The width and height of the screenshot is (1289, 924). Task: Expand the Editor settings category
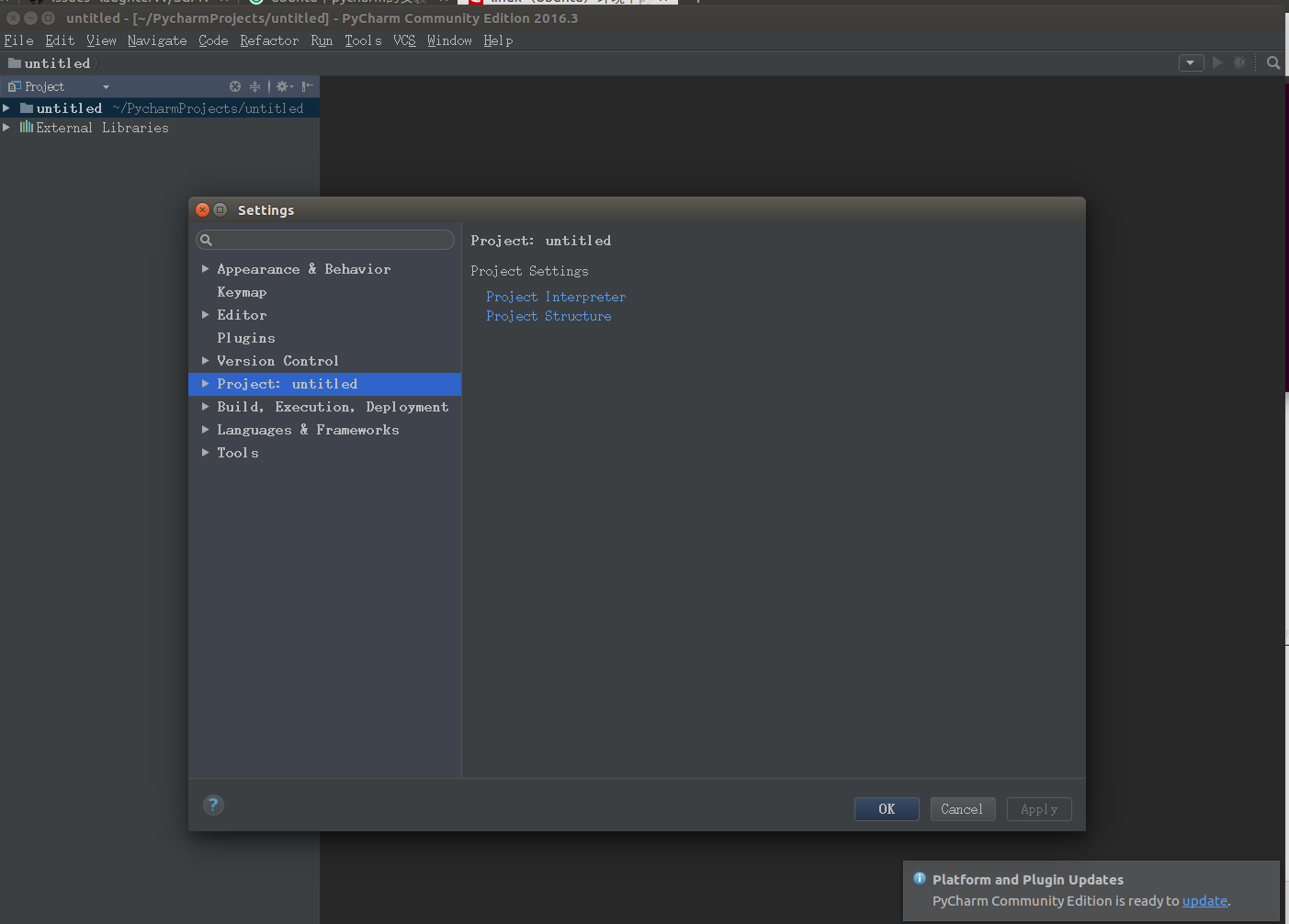[205, 314]
